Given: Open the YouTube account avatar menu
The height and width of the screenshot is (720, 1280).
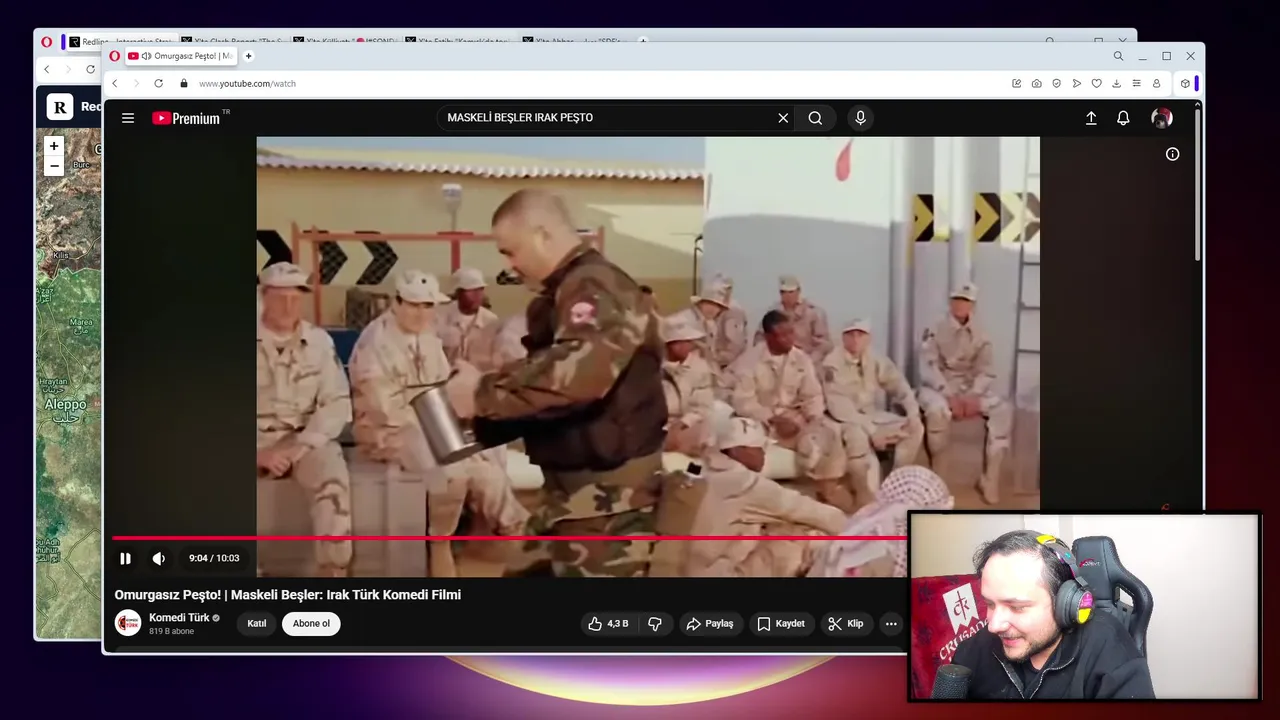Looking at the screenshot, I should [x=1161, y=118].
